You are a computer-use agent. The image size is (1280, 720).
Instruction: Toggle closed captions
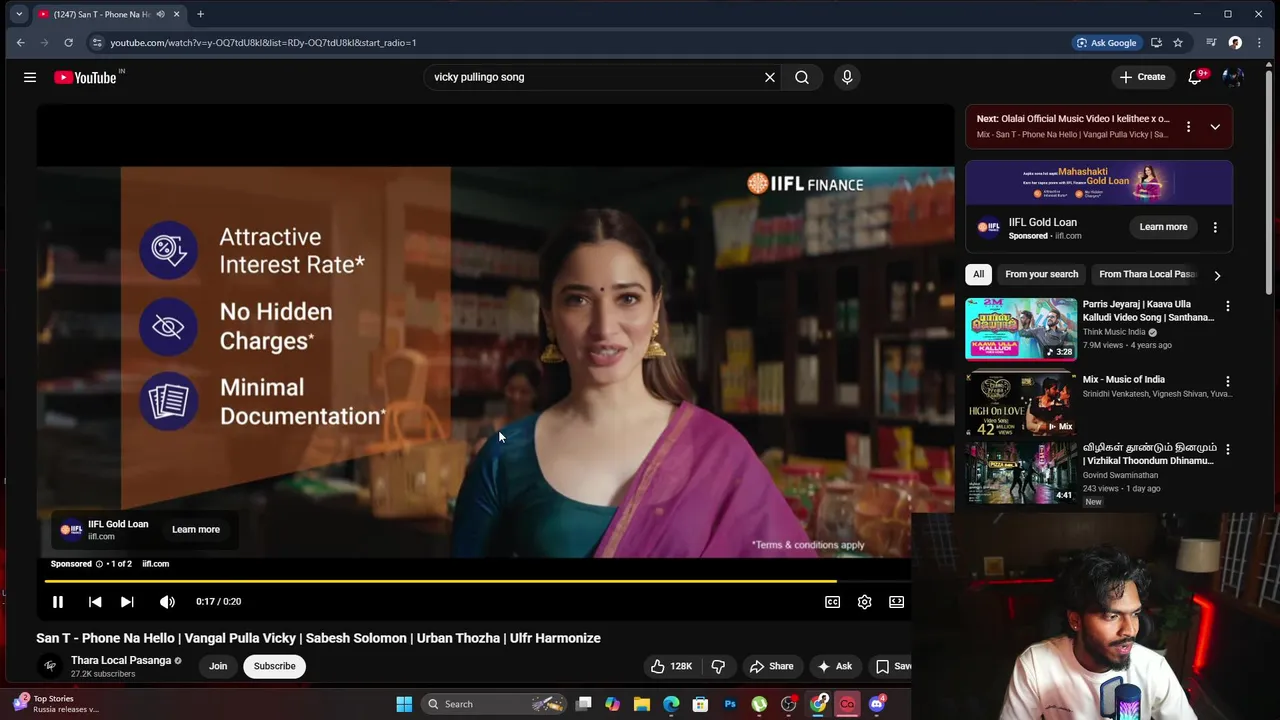[x=832, y=602]
